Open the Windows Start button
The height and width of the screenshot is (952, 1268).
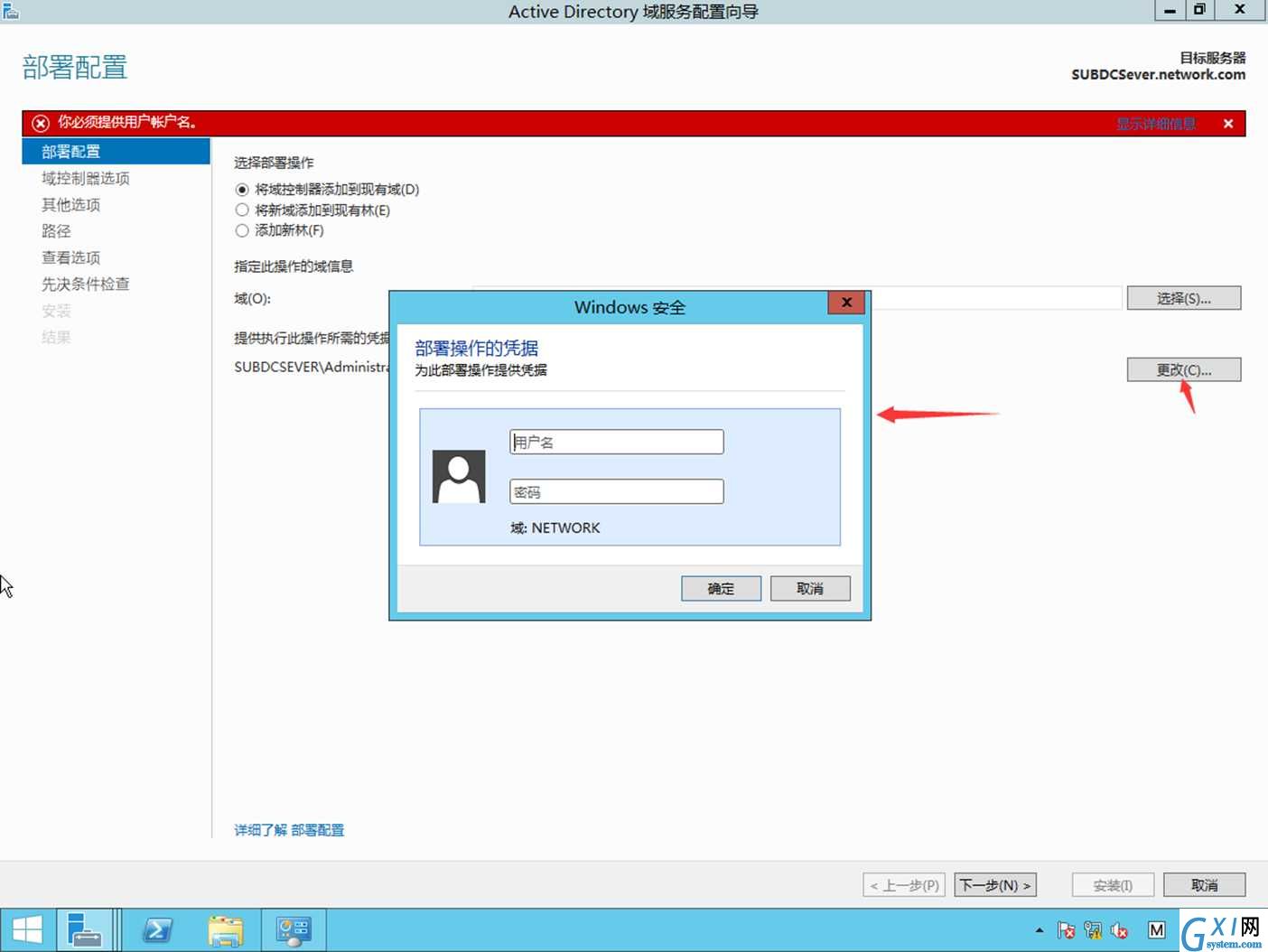[27, 930]
